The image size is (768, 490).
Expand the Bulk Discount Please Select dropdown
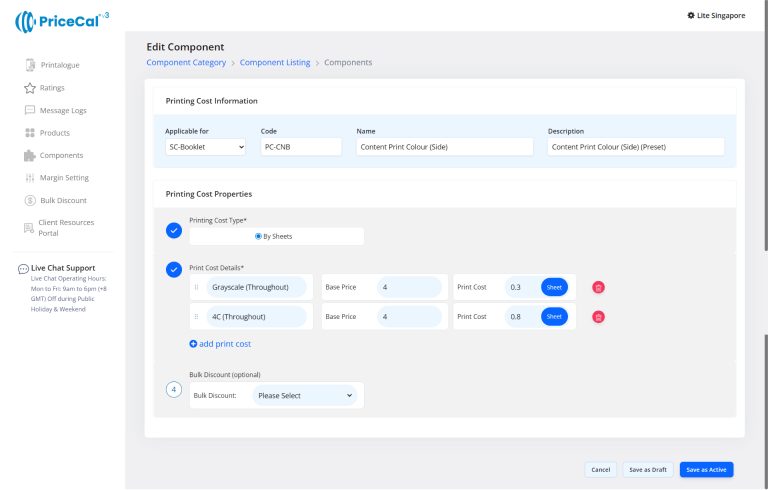pyautogui.click(x=305, y=395)
